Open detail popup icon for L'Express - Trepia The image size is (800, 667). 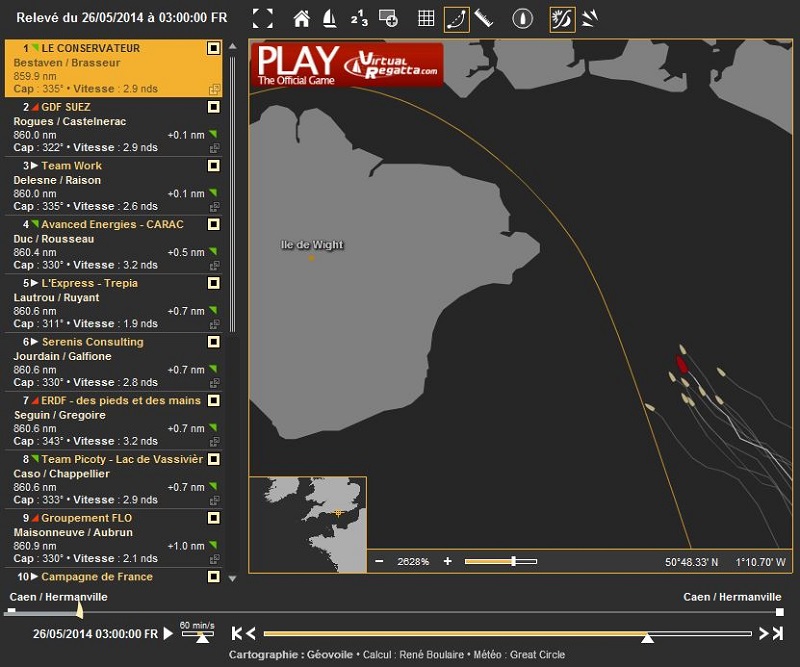[x=215, y=324]
